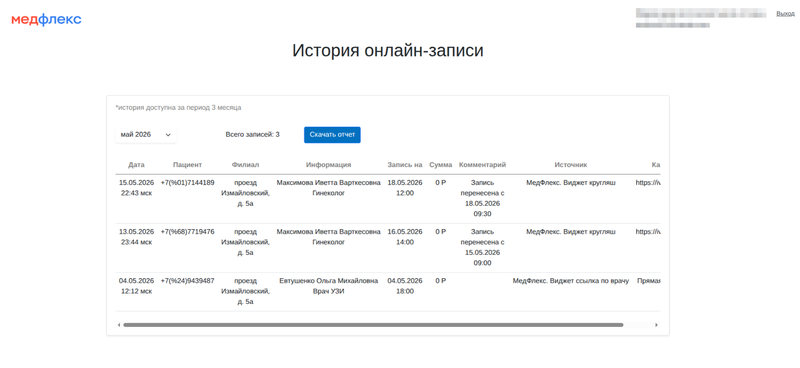The height and width of the screenshot is (368, 800).
Task: Click patient phone +7(%24)9439487
Action: click(x=187, y=281)
